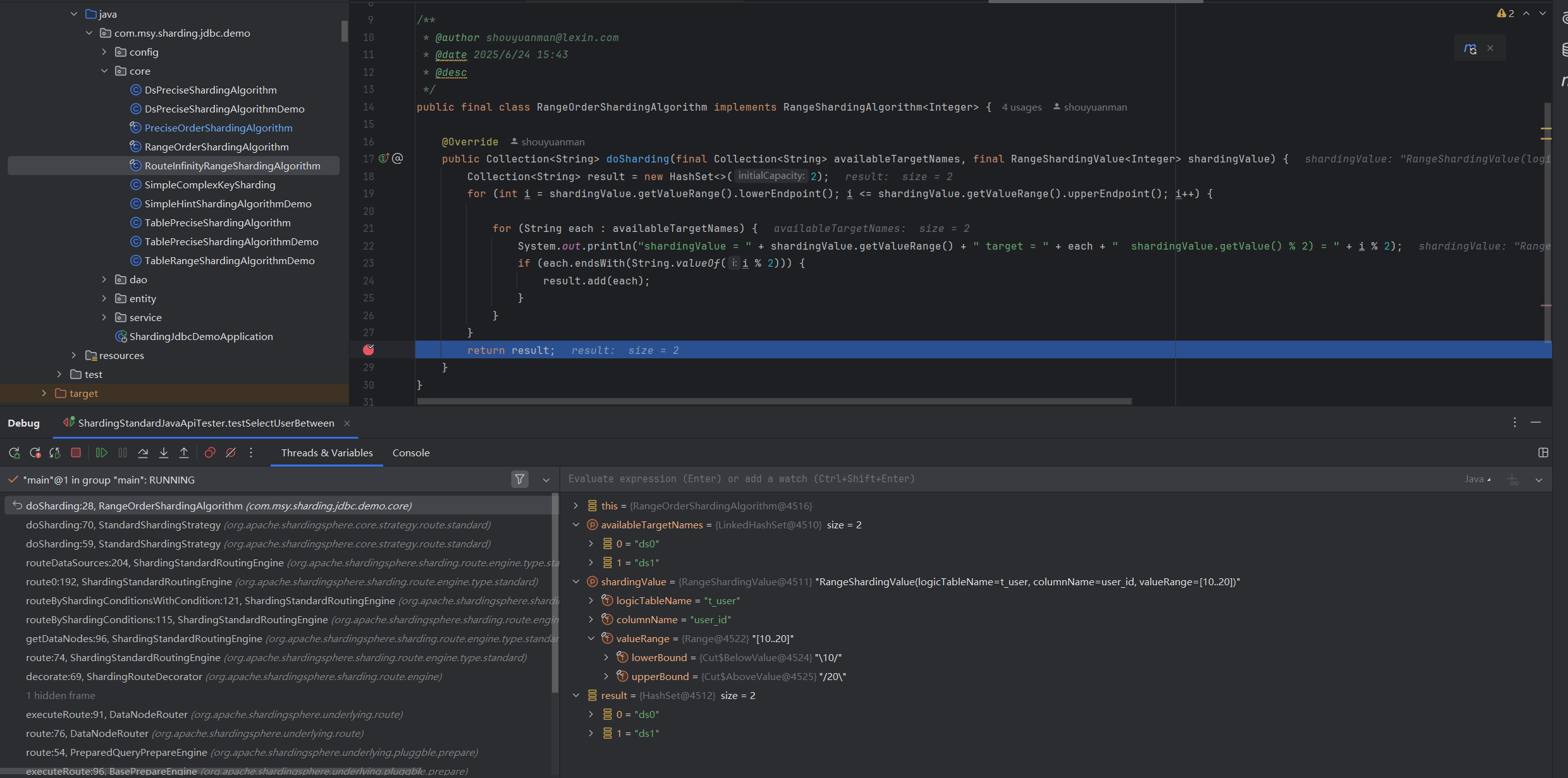Click the Step Over icon
This screenshot has width=1568, height=778.
coord(143,453)
